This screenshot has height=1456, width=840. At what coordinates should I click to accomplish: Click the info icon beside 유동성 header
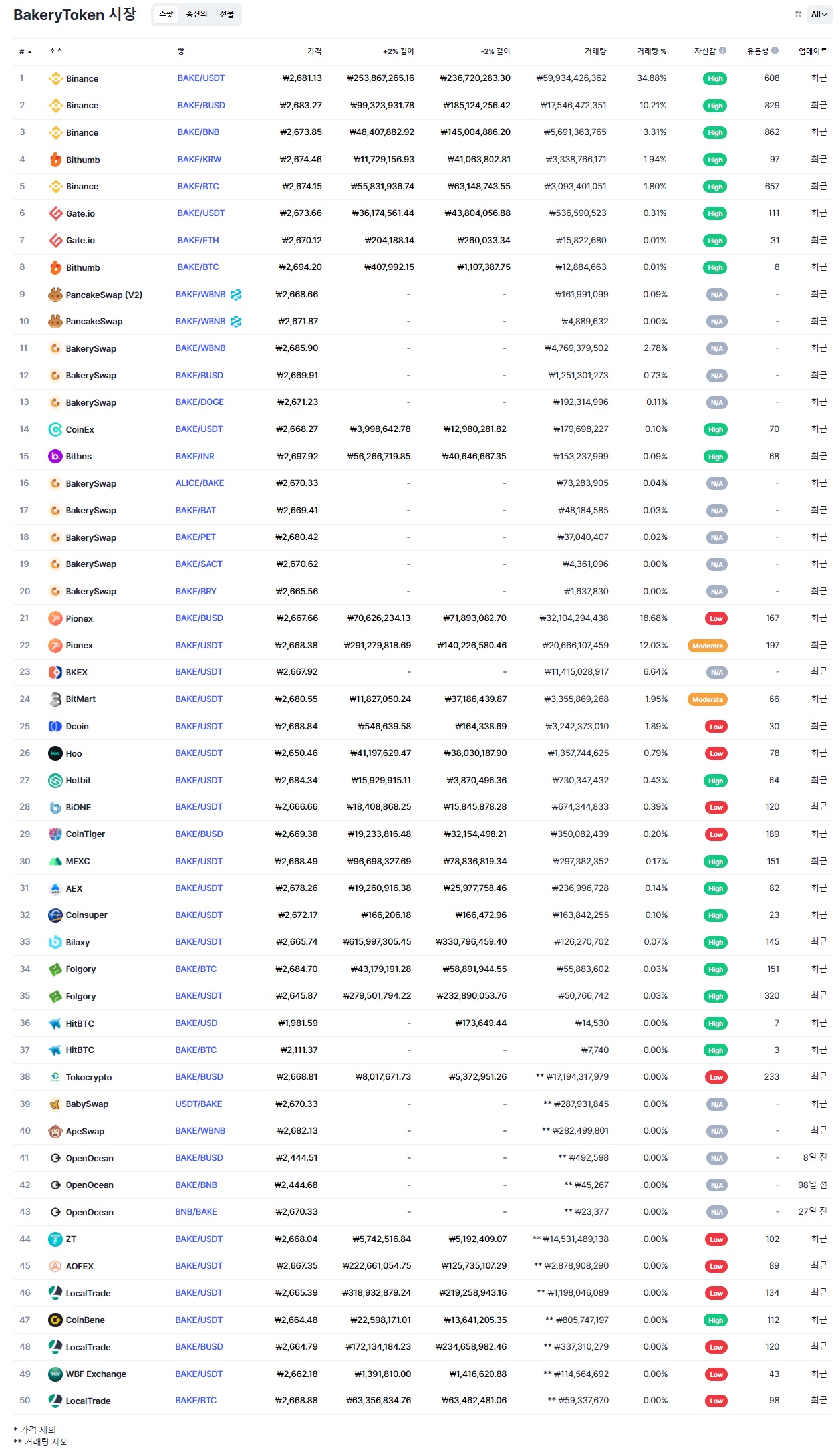775,51
